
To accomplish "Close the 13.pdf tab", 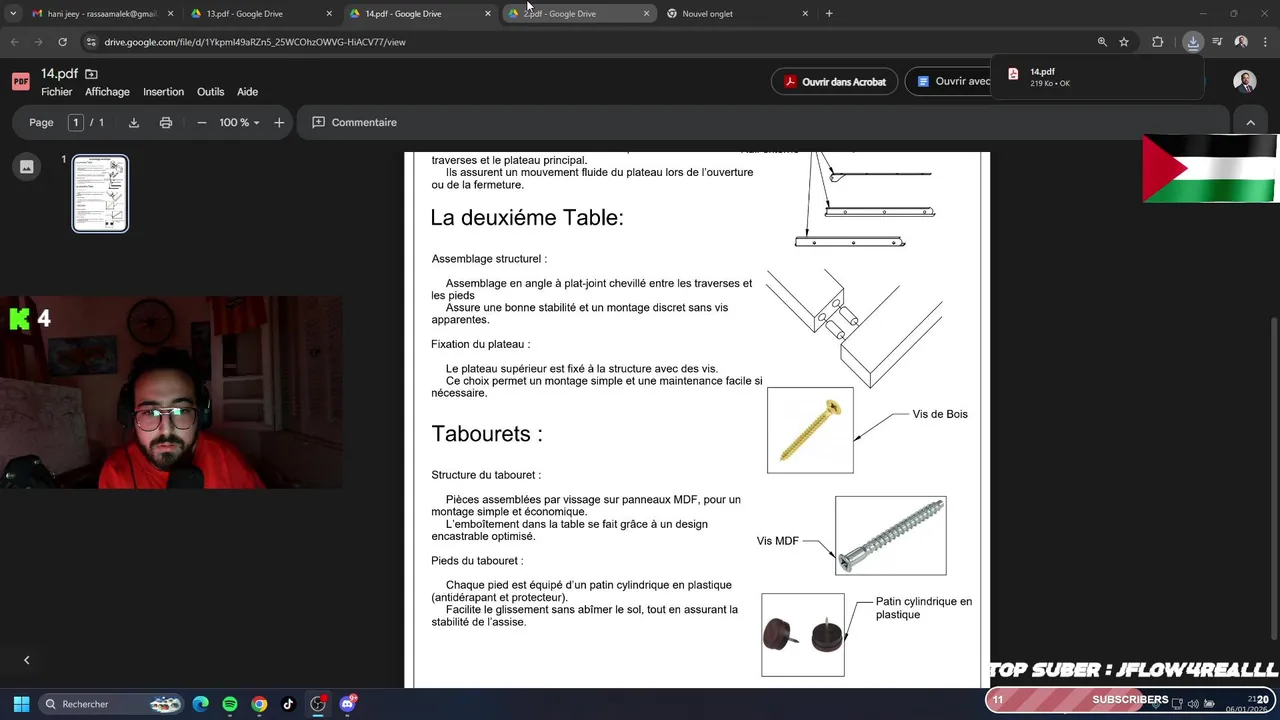I will pos(329,14).
